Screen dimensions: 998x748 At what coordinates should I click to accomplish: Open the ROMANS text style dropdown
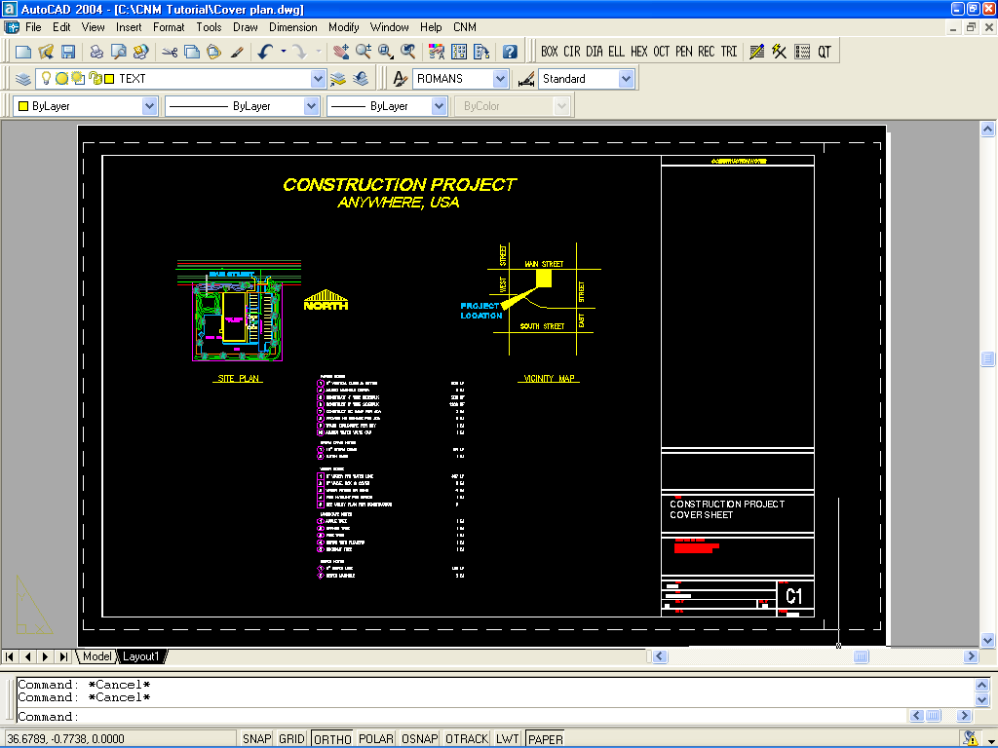coord(500,78)
